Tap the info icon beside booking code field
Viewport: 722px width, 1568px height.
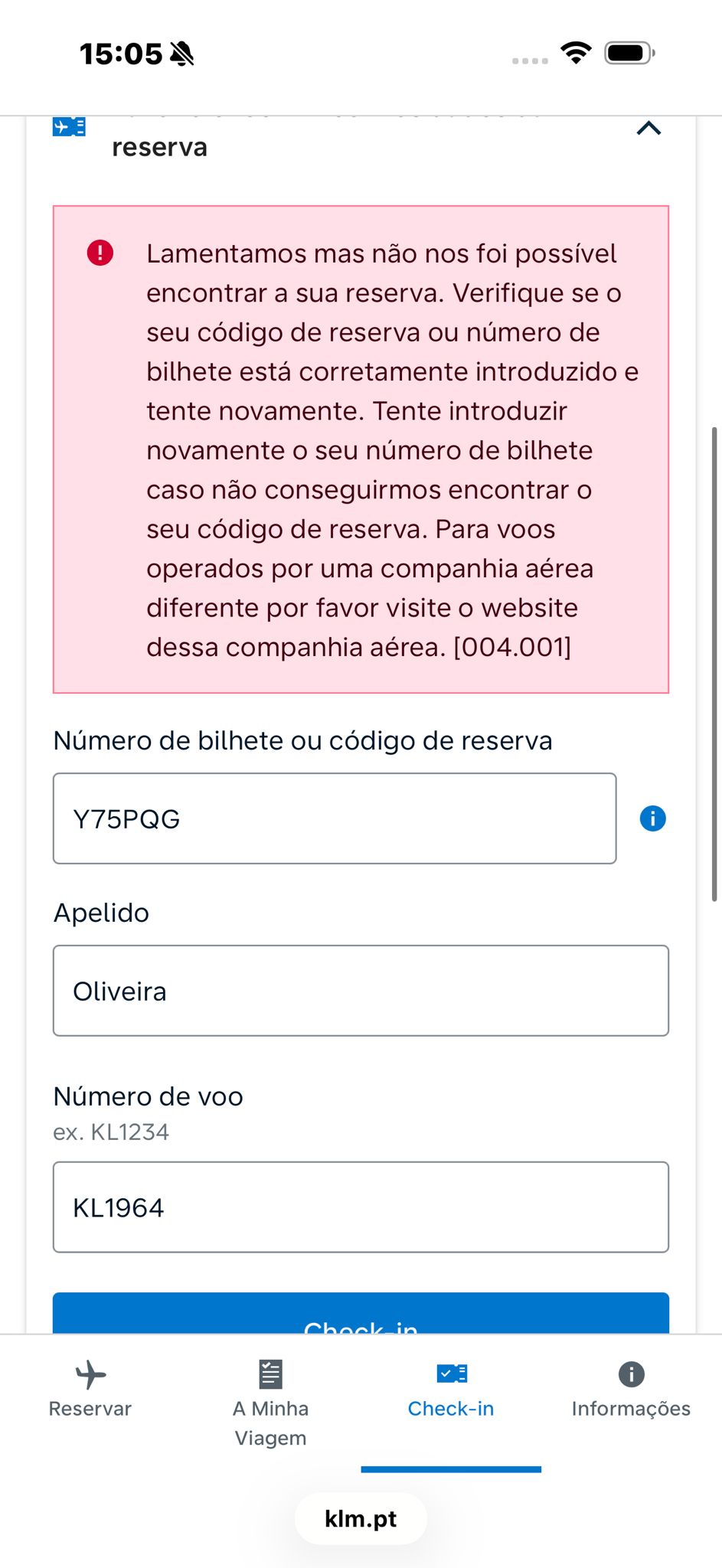coord(652,818)
